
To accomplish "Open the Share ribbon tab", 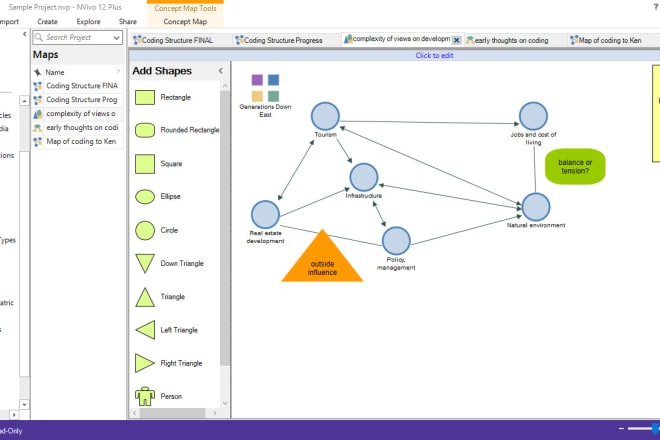I will tap(128, 21).
